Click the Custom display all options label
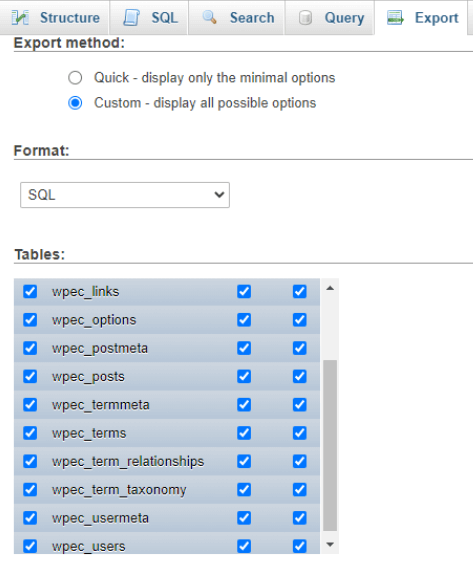 coord(205,103)
